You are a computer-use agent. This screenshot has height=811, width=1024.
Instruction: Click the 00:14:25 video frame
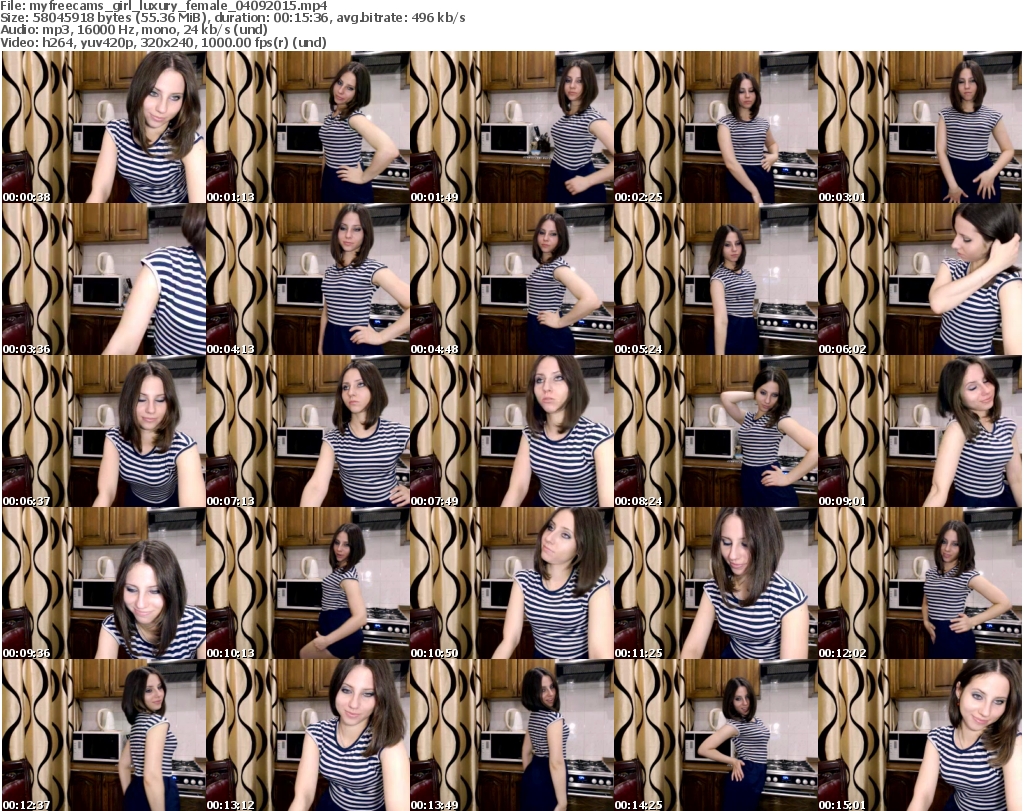point(715,735)
